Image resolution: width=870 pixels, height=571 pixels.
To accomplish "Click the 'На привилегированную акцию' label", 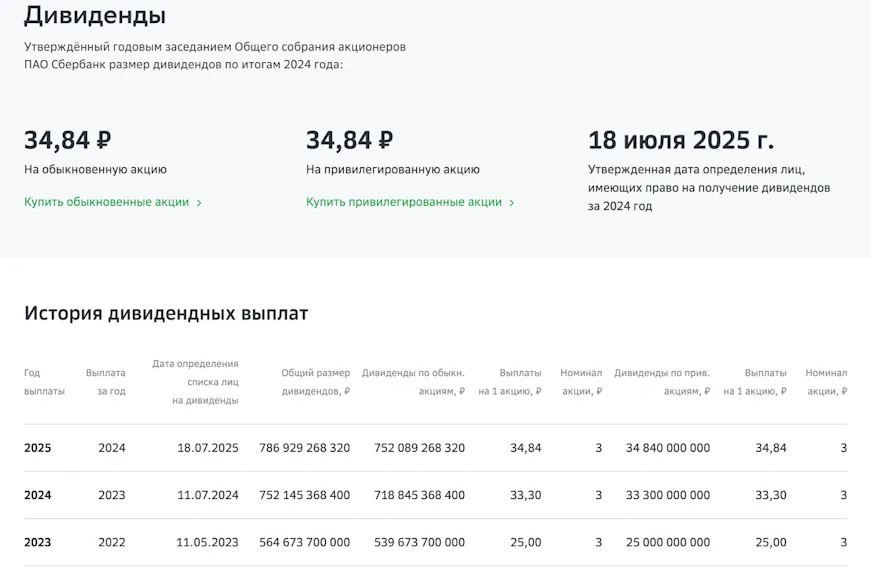I will [393, 169].
